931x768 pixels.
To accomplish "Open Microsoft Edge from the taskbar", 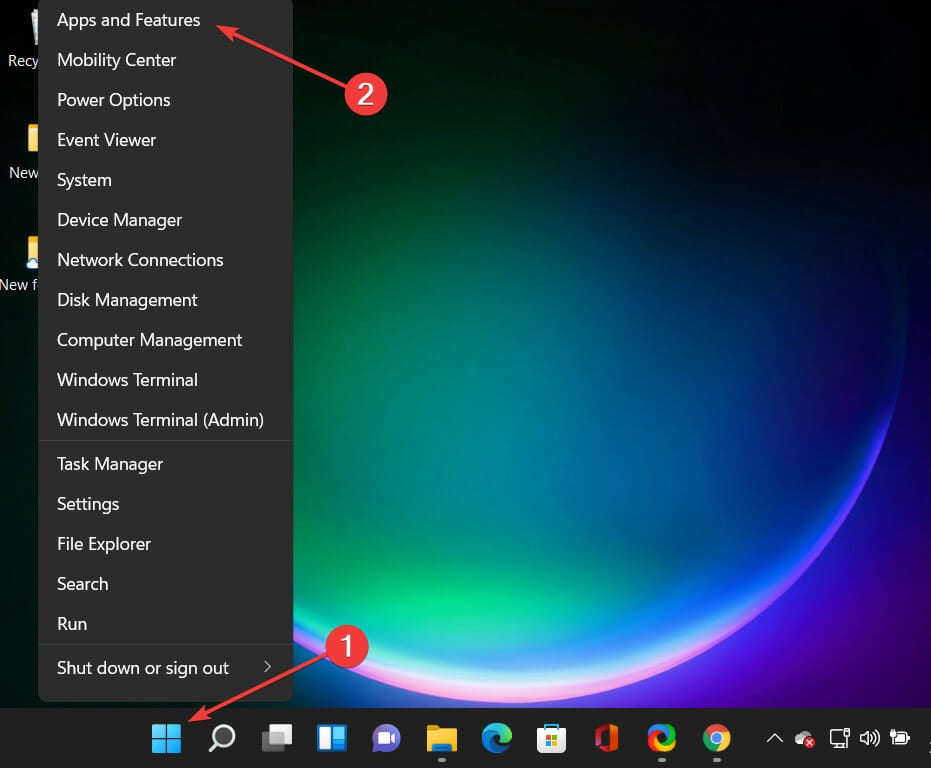I will (x=496, y=738).
